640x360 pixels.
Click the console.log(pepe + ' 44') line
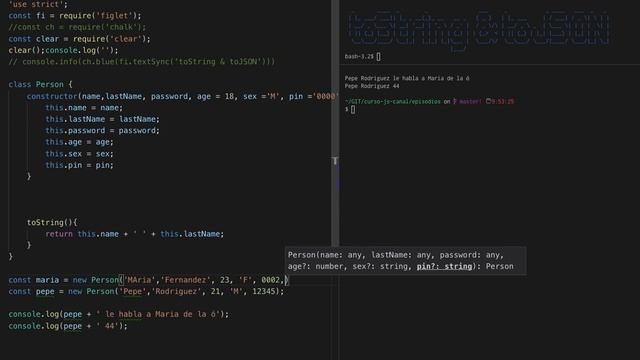[68, 326]
